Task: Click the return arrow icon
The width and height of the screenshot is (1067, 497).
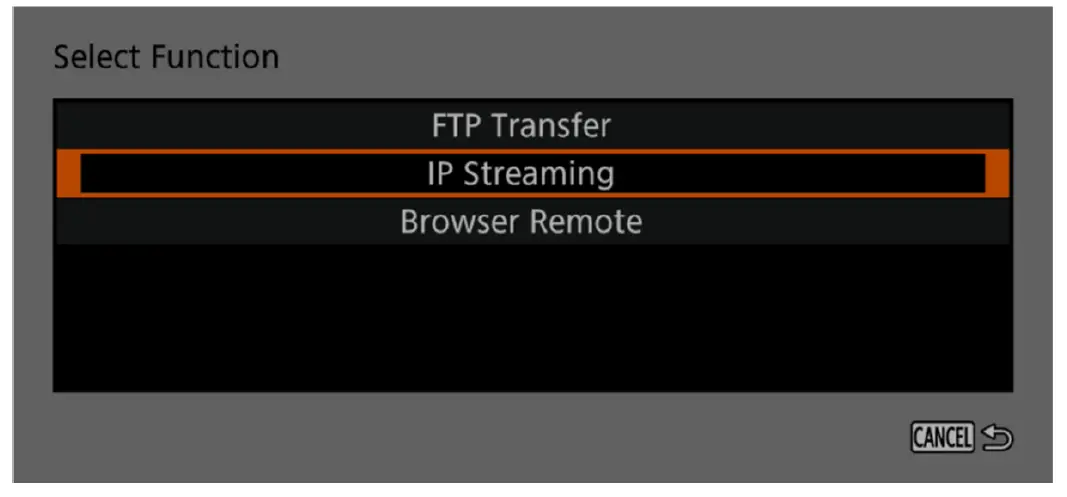Action: click(x=996, y=437)
